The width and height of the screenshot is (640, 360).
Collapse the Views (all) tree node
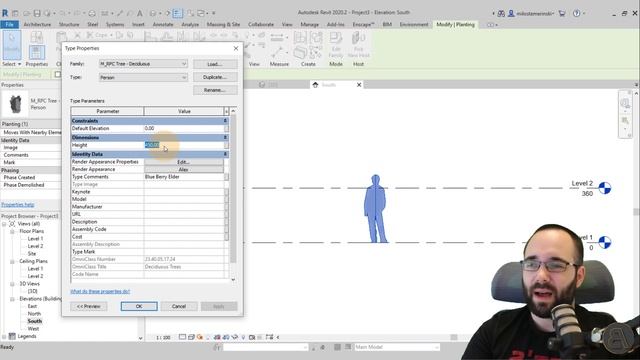(4, 224)
